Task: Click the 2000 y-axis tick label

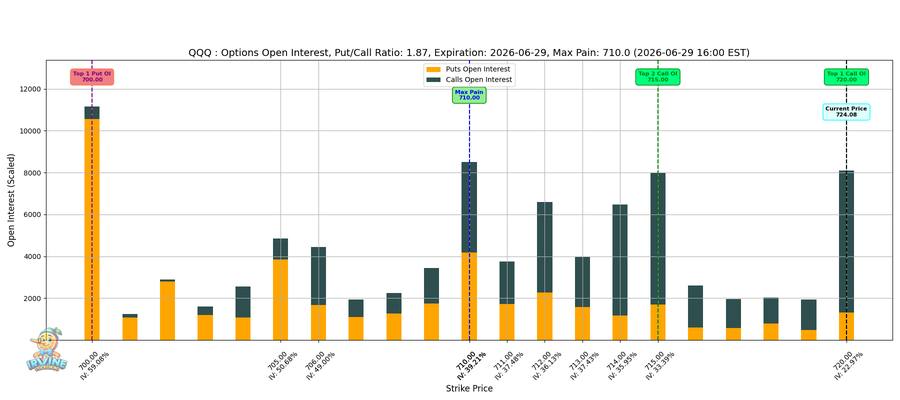Action: pos(32,298)
